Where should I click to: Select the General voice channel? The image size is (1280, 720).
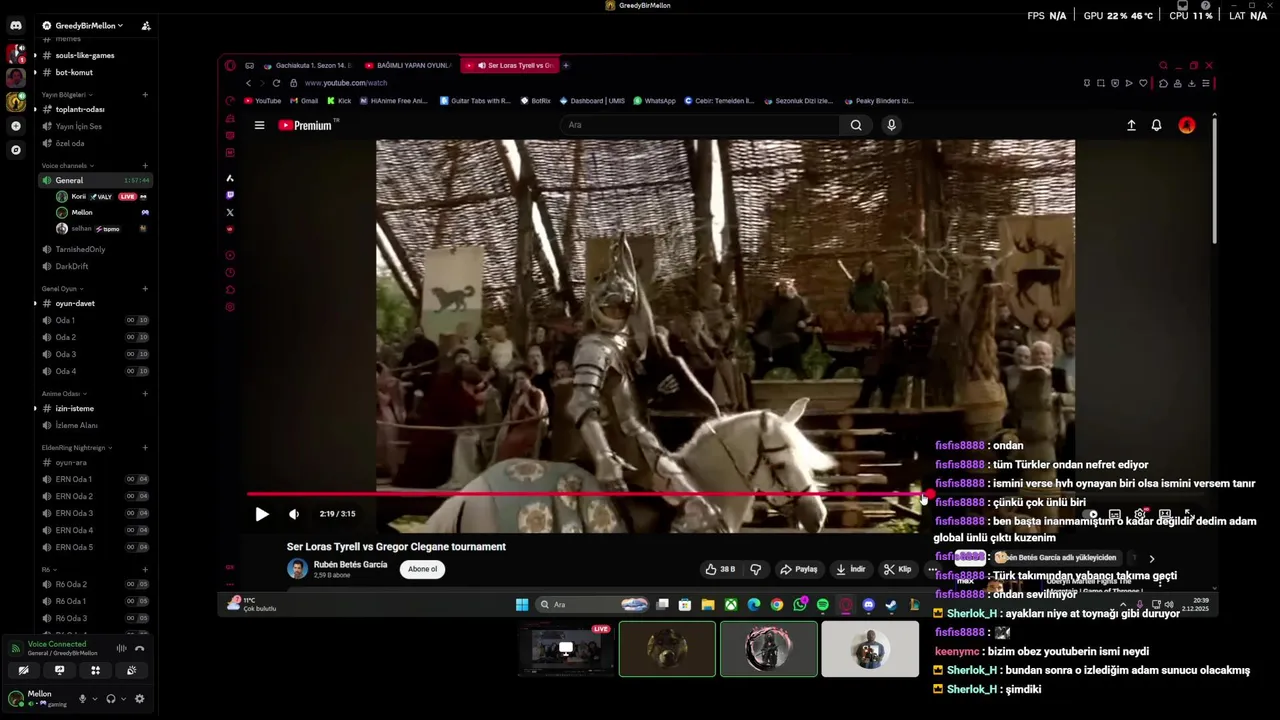tap(95, 180)
